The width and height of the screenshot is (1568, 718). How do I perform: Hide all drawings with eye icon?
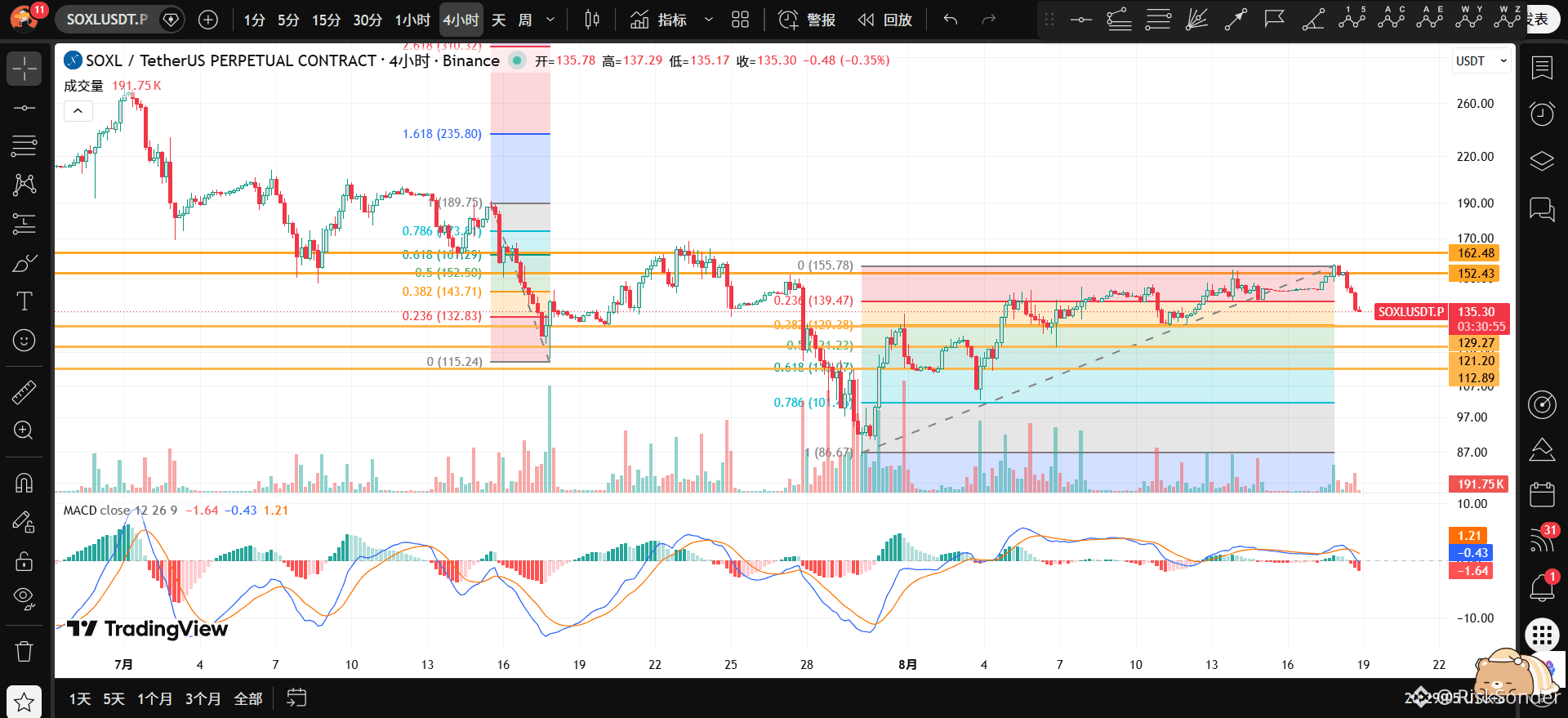(x=24, y=600)
